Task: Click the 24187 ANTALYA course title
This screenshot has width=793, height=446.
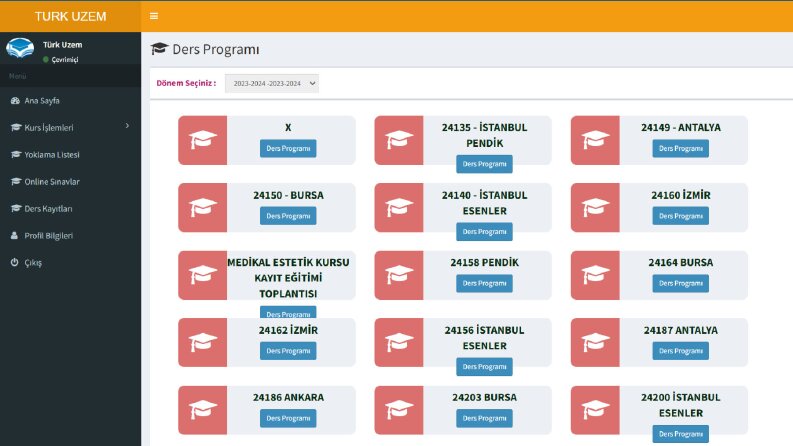Action: [681, 330]
